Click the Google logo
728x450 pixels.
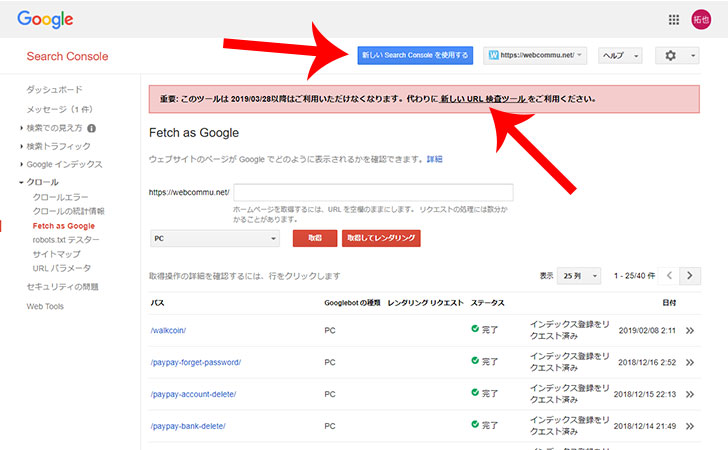pos(45,20)
